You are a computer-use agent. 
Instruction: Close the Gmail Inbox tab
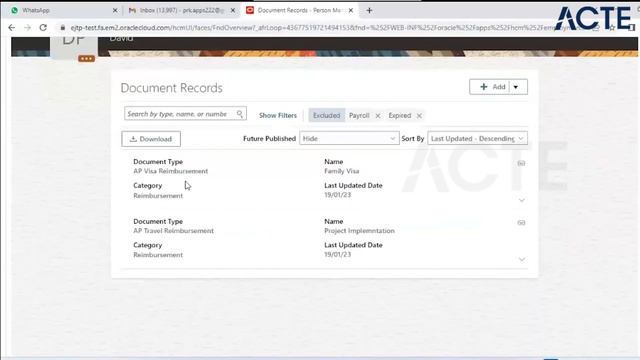233,11
